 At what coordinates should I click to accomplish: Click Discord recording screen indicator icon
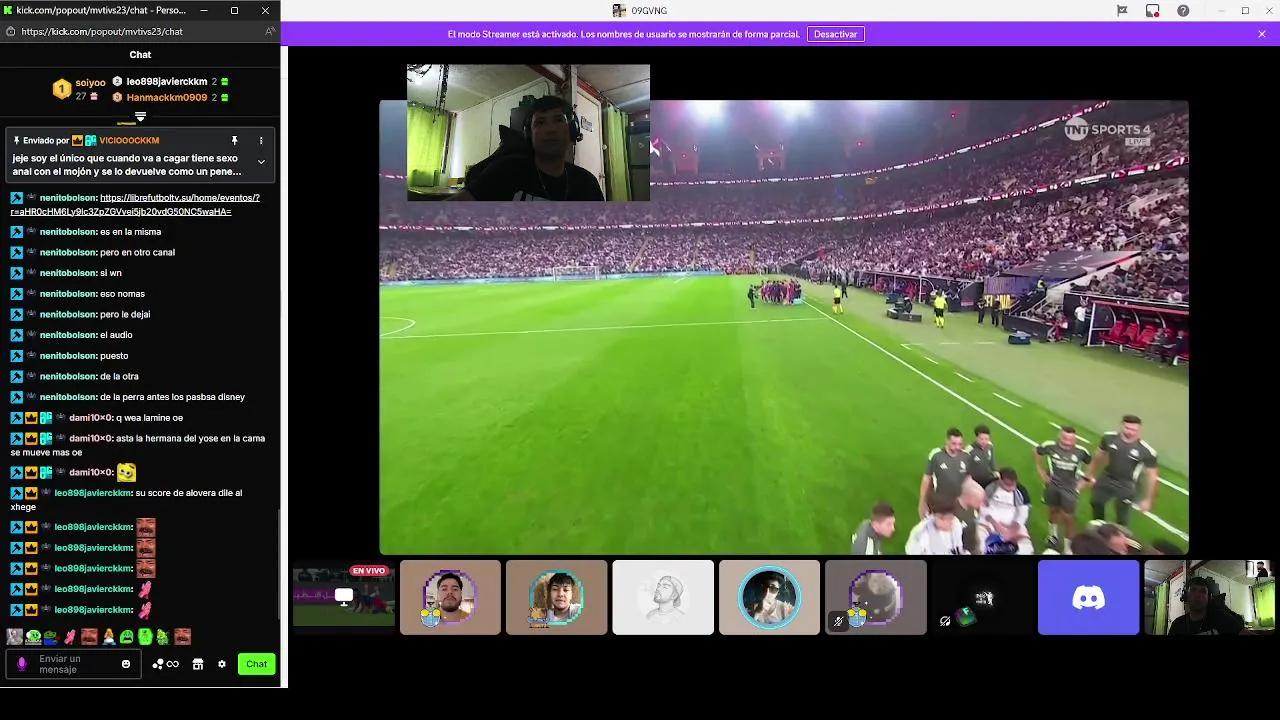click(x=1153, y=11)
